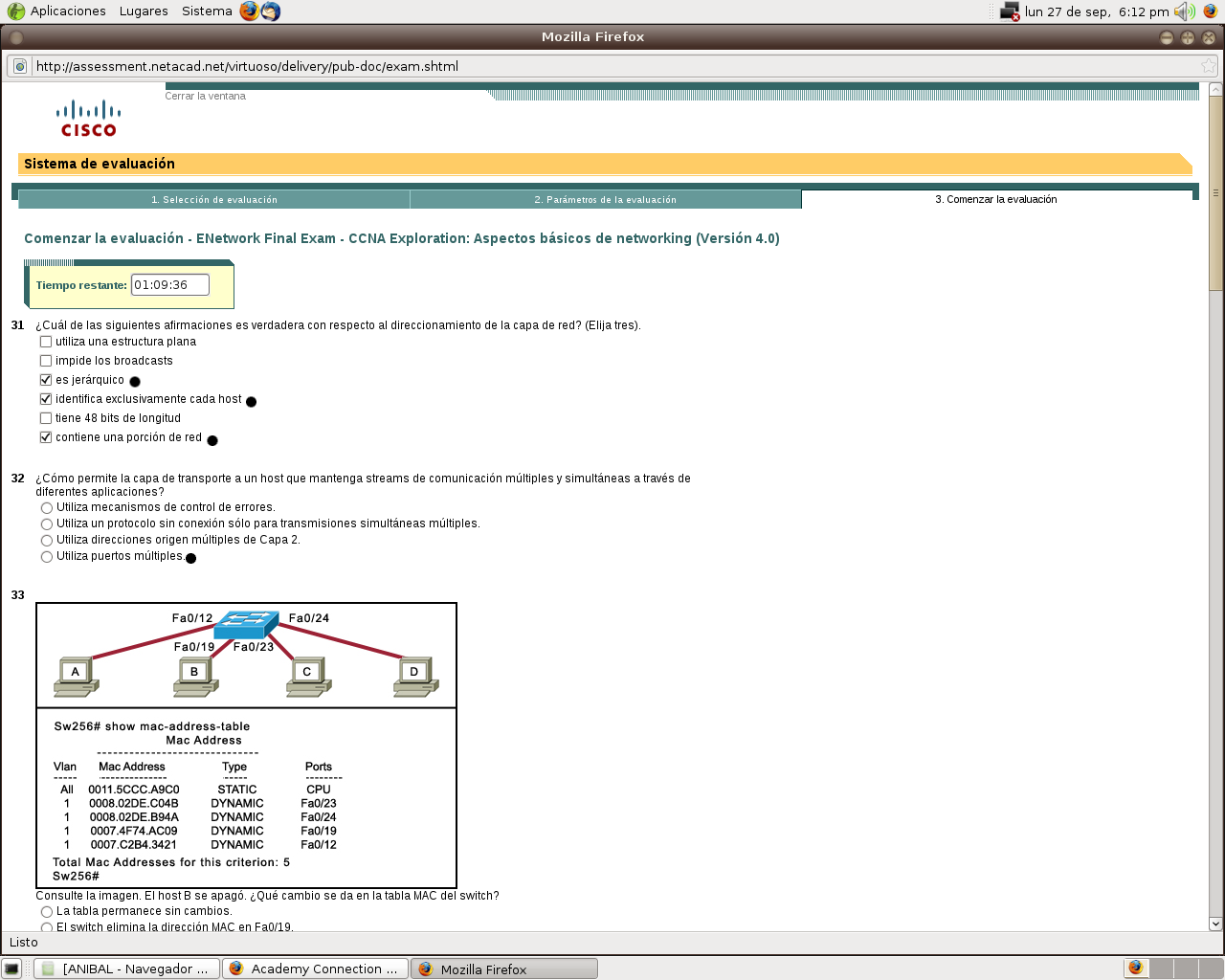Click the page scrollbar down arrow
Image resolution: width=1225 pixels, height=980 pixels.
pyautogui.click(x=1216, y=924)
